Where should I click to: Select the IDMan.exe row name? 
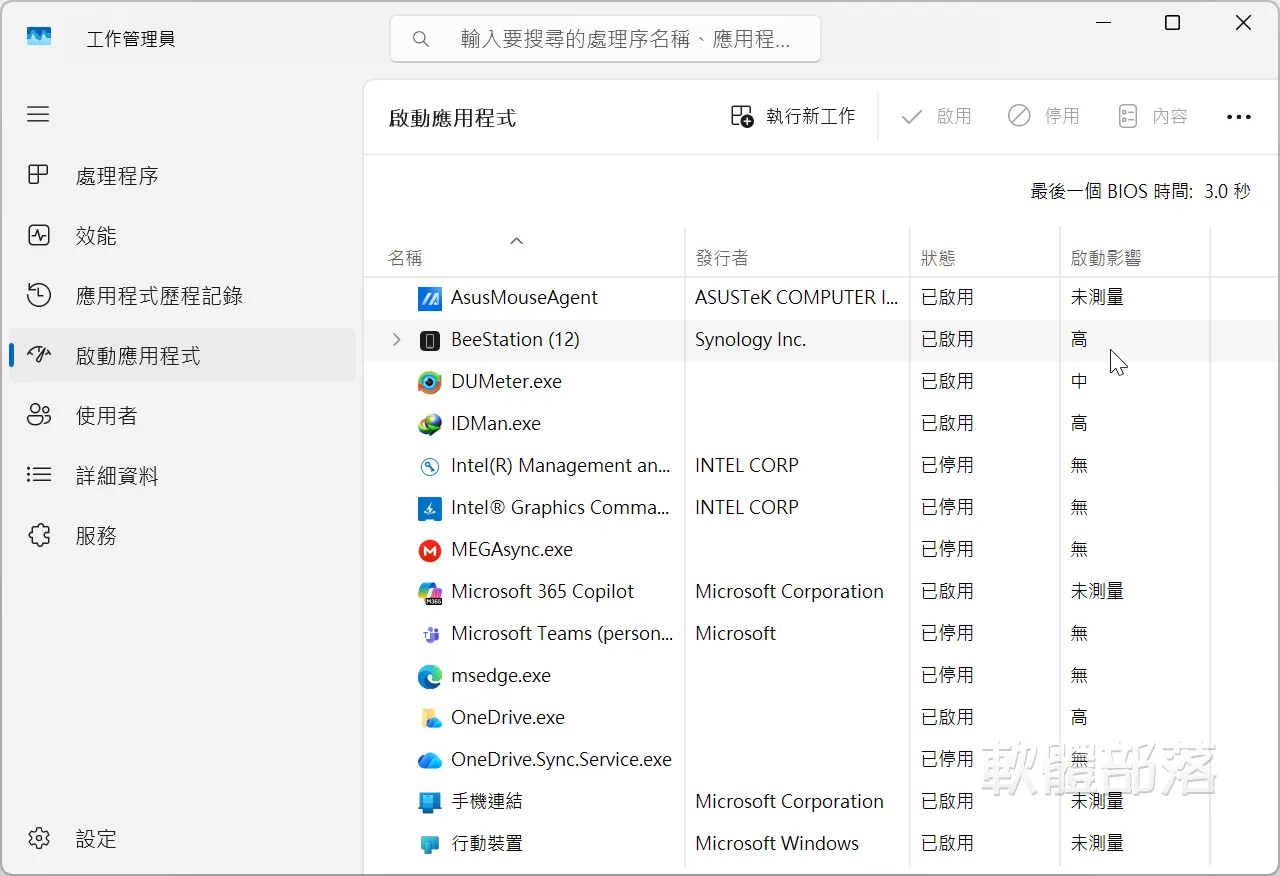tap(496, 424)
